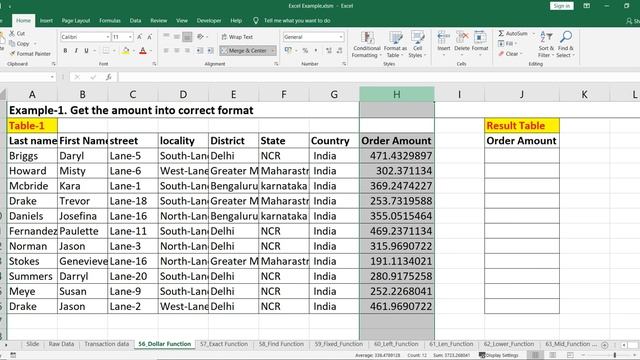Click Increase Indent icon
Image resolution: width=640 pixels, height=360 pixels.
click(210, 51)
